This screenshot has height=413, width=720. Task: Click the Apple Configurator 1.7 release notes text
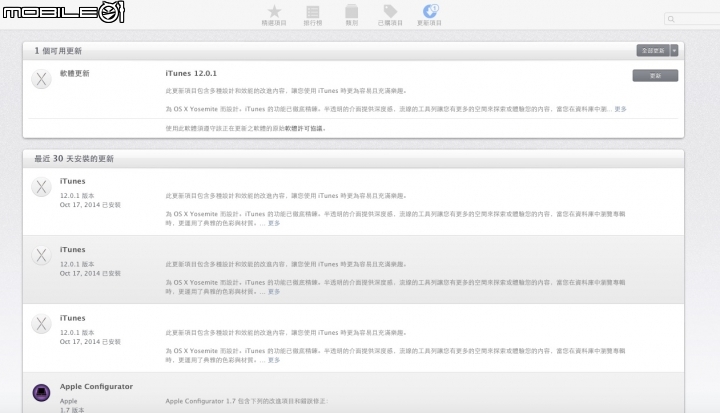click(x=247, y=401)
